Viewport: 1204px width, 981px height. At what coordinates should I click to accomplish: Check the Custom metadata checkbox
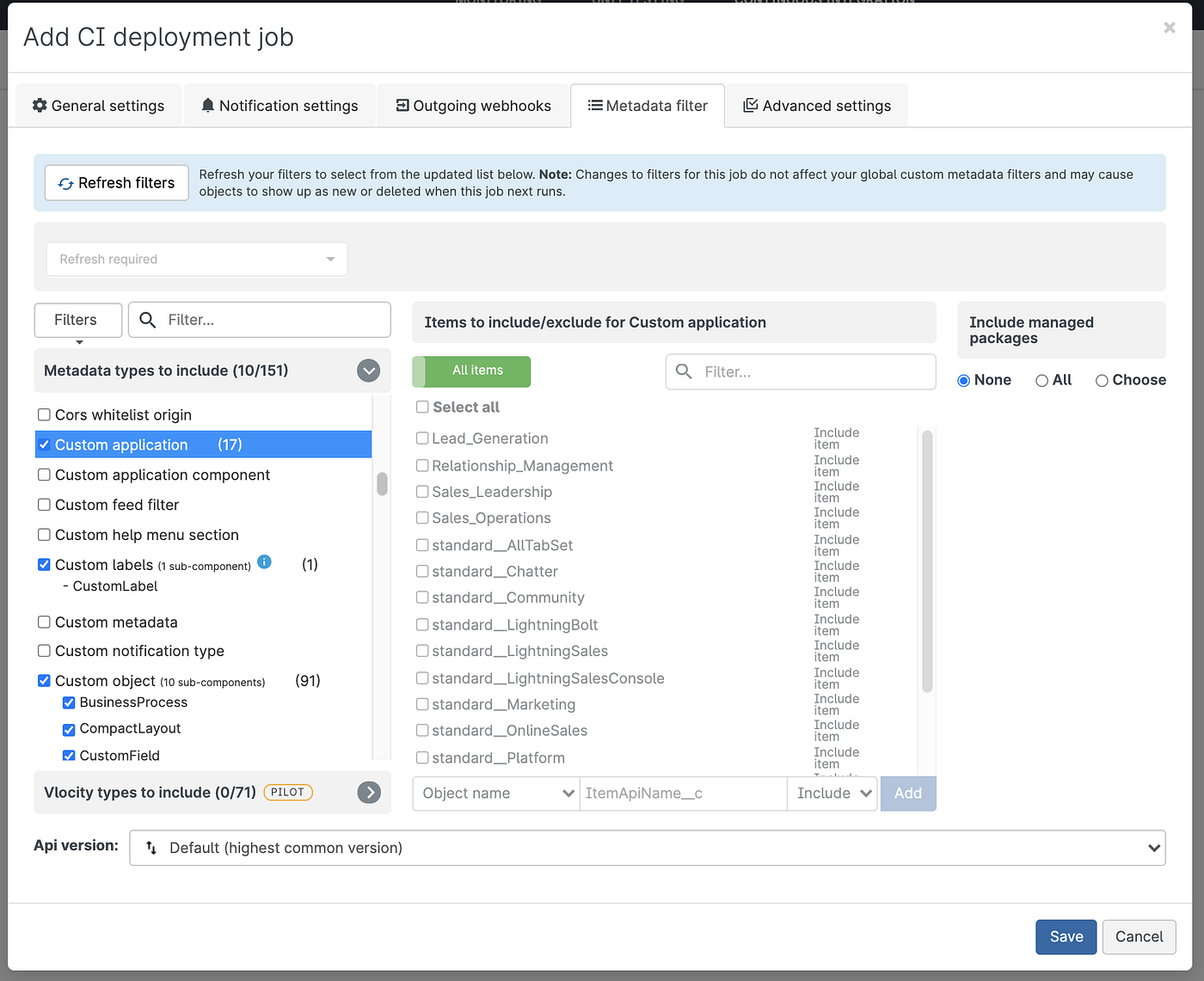point(44,621)
